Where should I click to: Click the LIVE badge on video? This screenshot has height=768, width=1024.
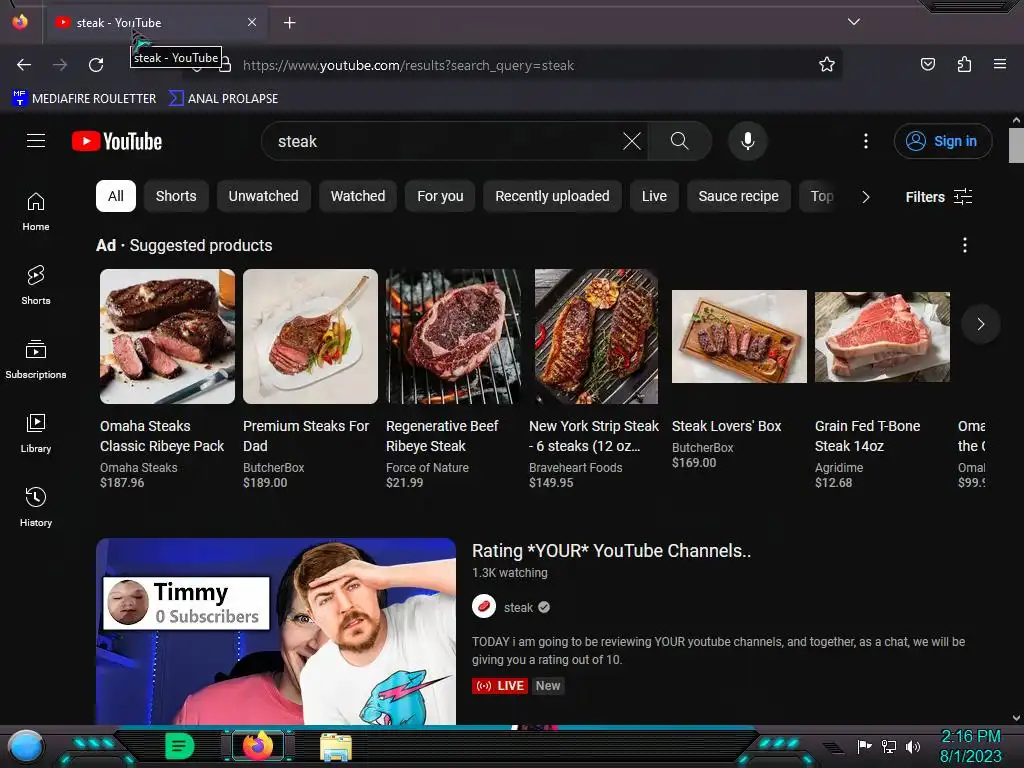500,686
